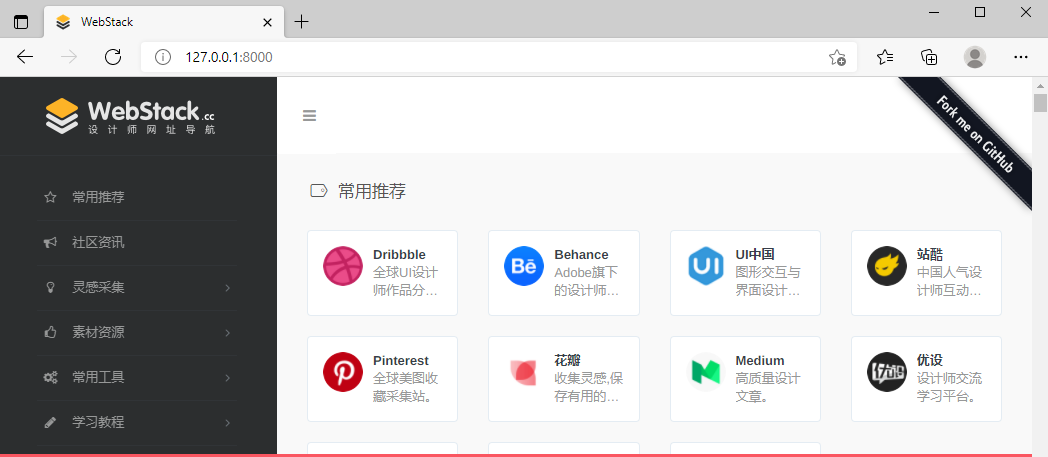Click the address bar showing 127.0.0.1:8000

[499, 57]
